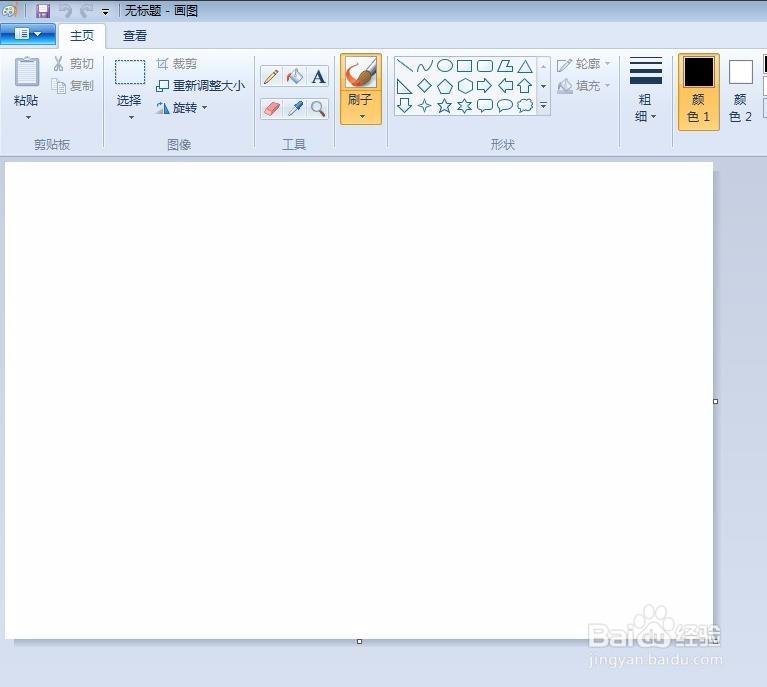Pick the up arrow shape
Viewport: 767px width, 687px height.
coord(525,86)
